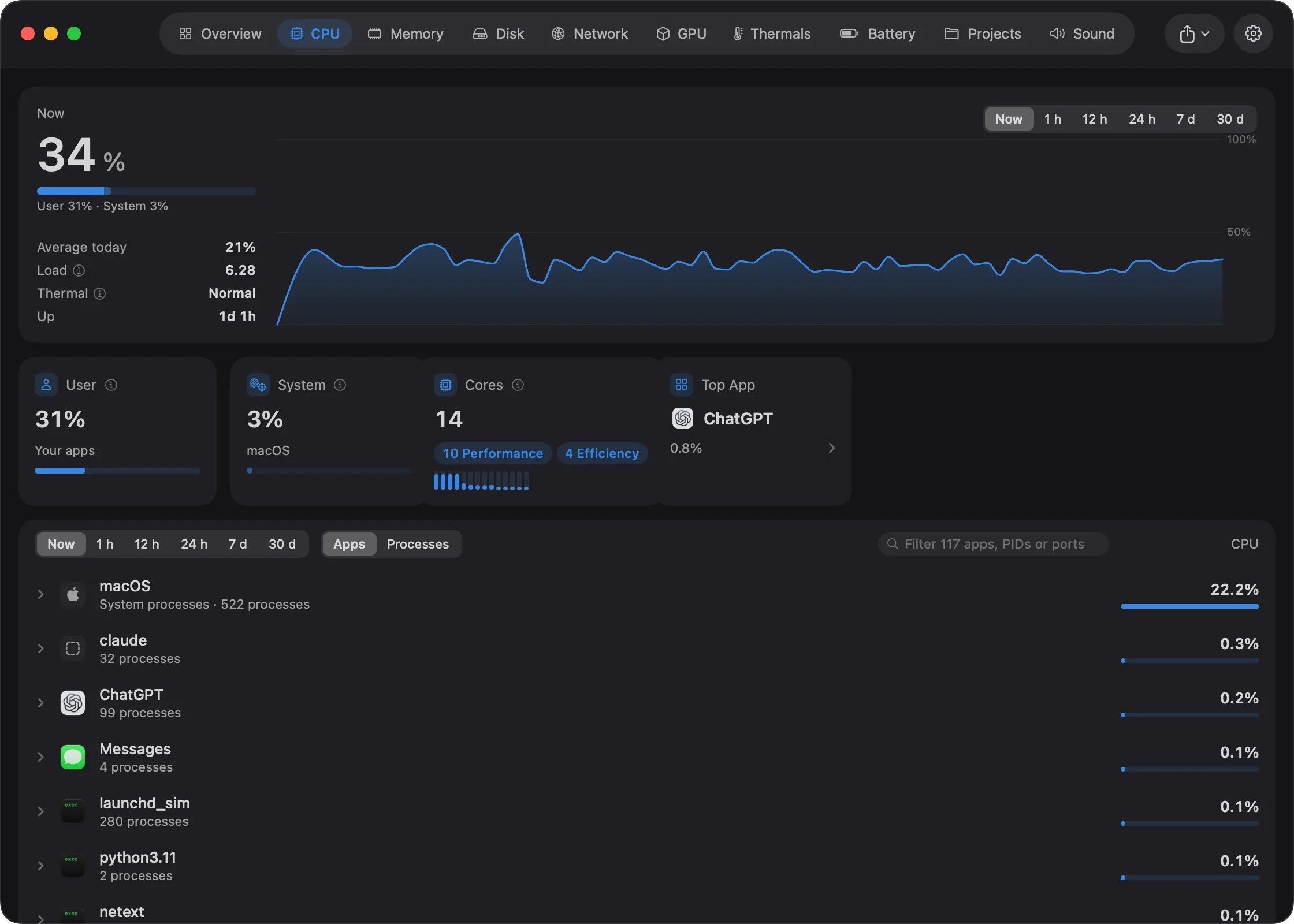Click the overall CPU usage bar

coord(146,191)
